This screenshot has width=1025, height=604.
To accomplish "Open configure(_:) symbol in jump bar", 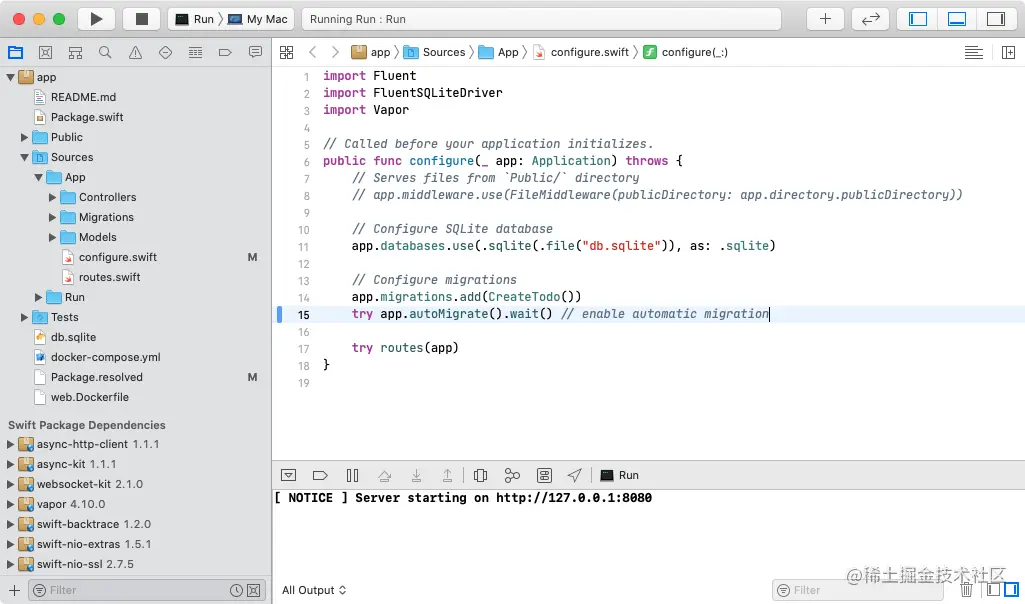I will point(686,52).
